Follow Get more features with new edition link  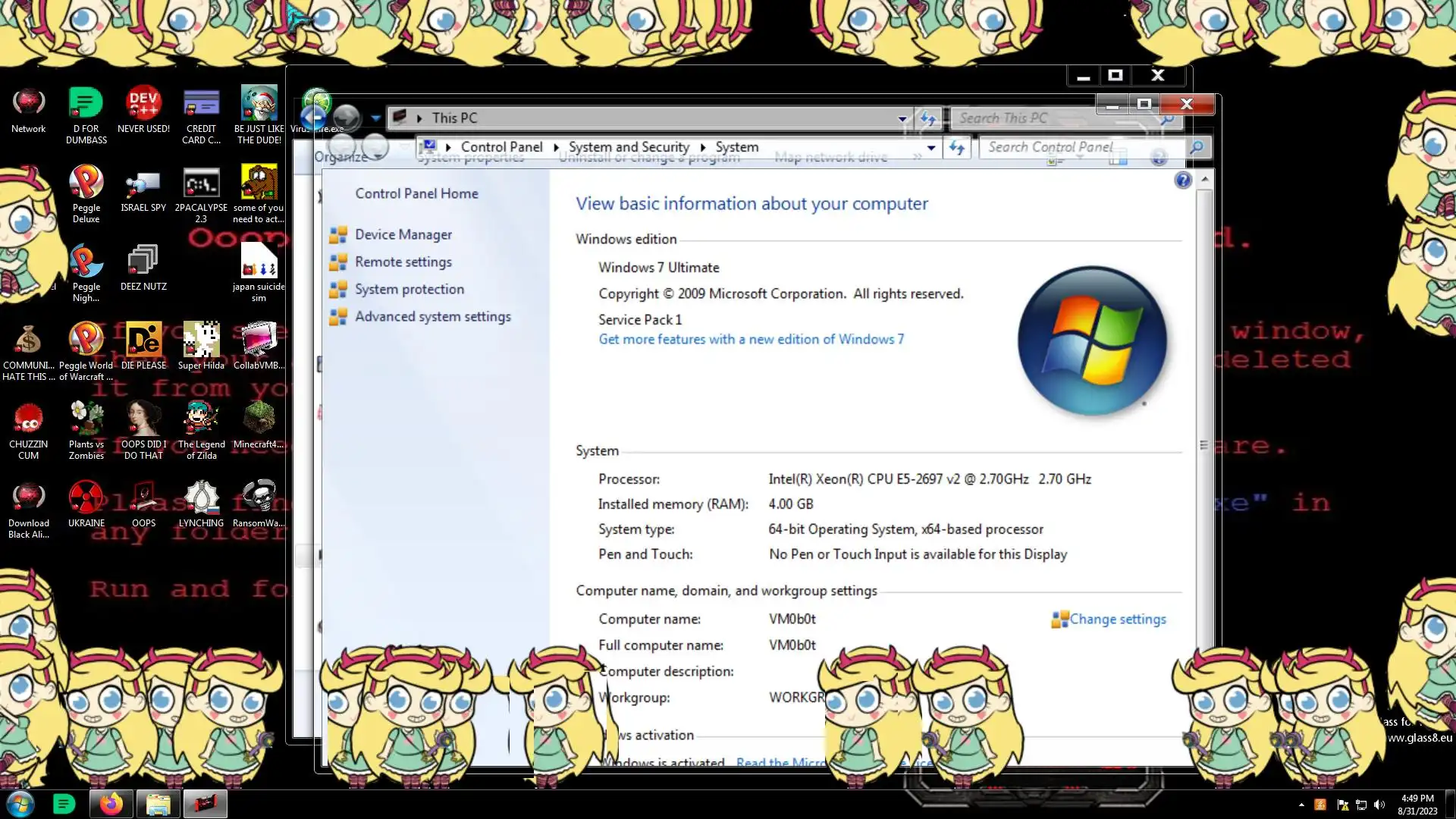tap(751, 340)
